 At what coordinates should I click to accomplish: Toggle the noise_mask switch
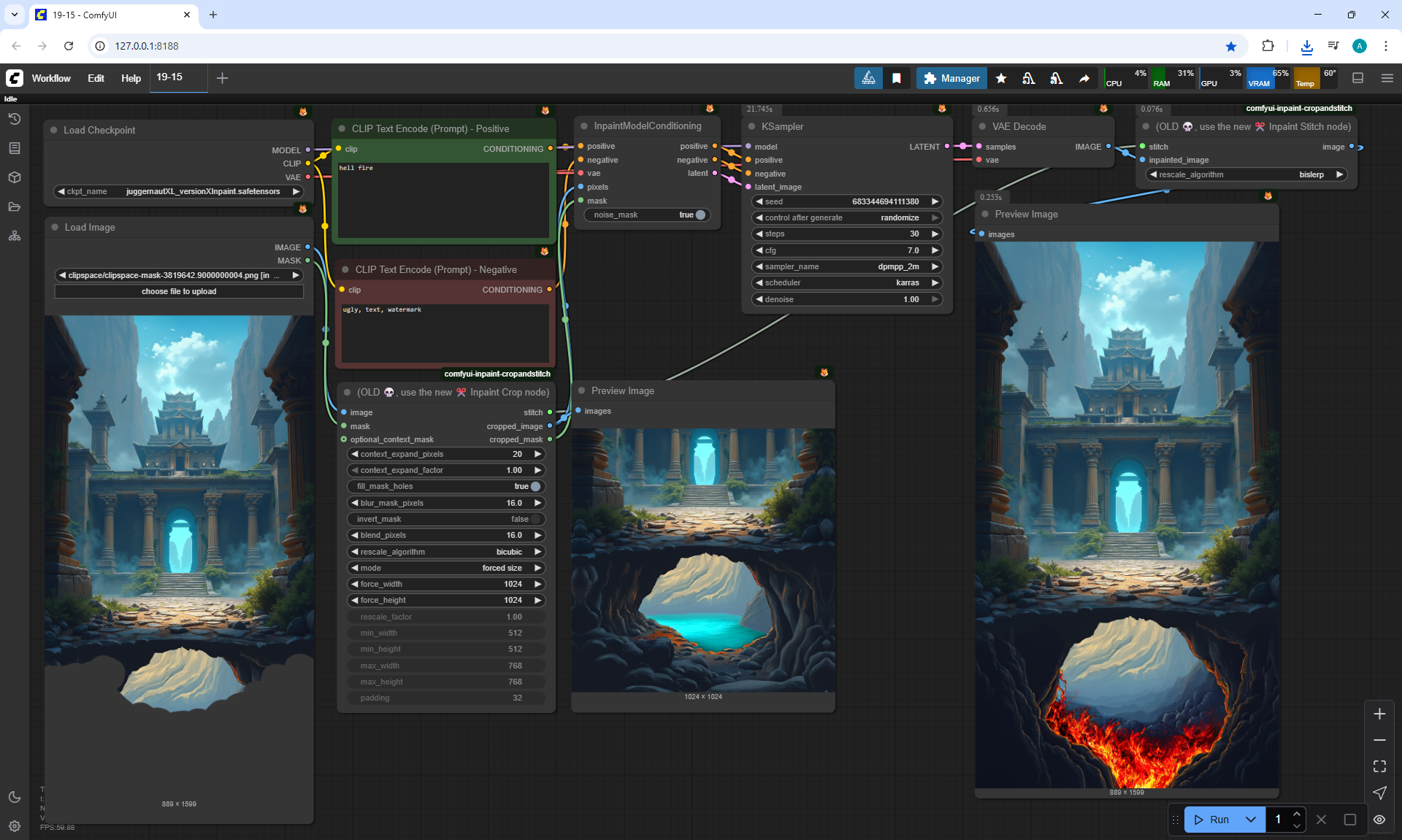coord(700,215)
